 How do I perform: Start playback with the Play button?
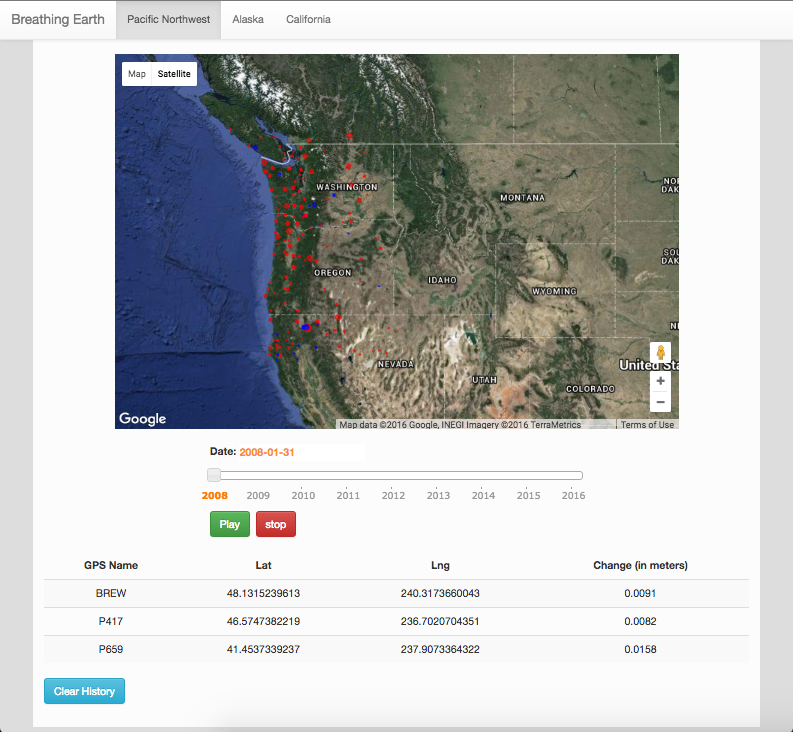(230, 524)
